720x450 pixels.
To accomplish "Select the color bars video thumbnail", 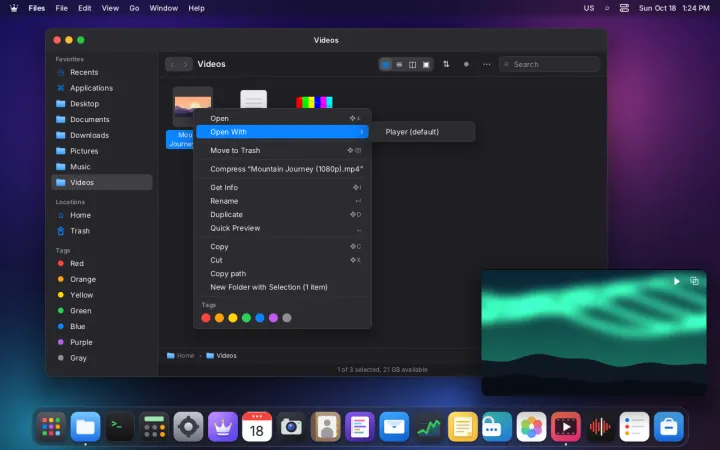I will (x=314, y=102).
